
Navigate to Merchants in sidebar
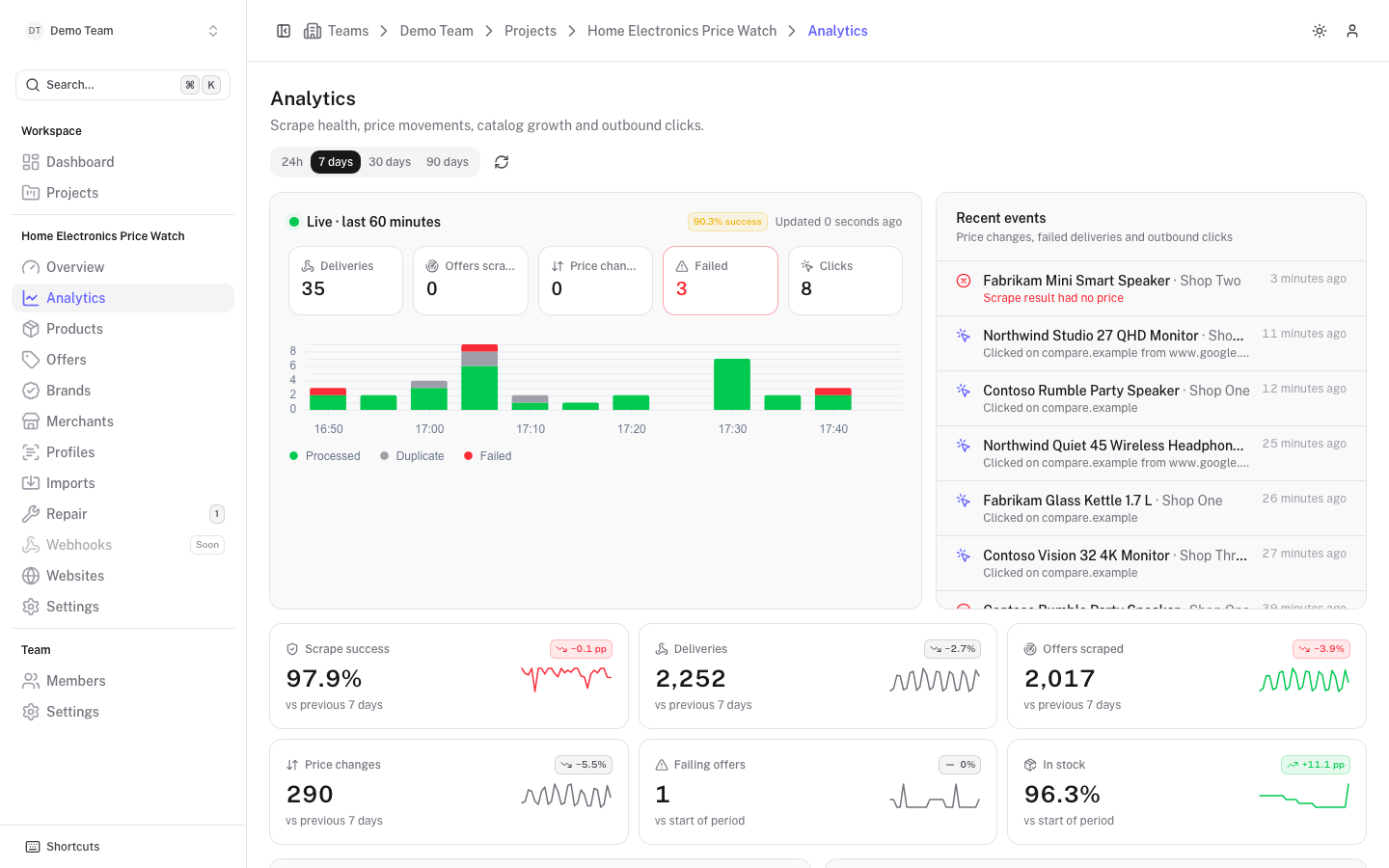(x=123, y=421)
